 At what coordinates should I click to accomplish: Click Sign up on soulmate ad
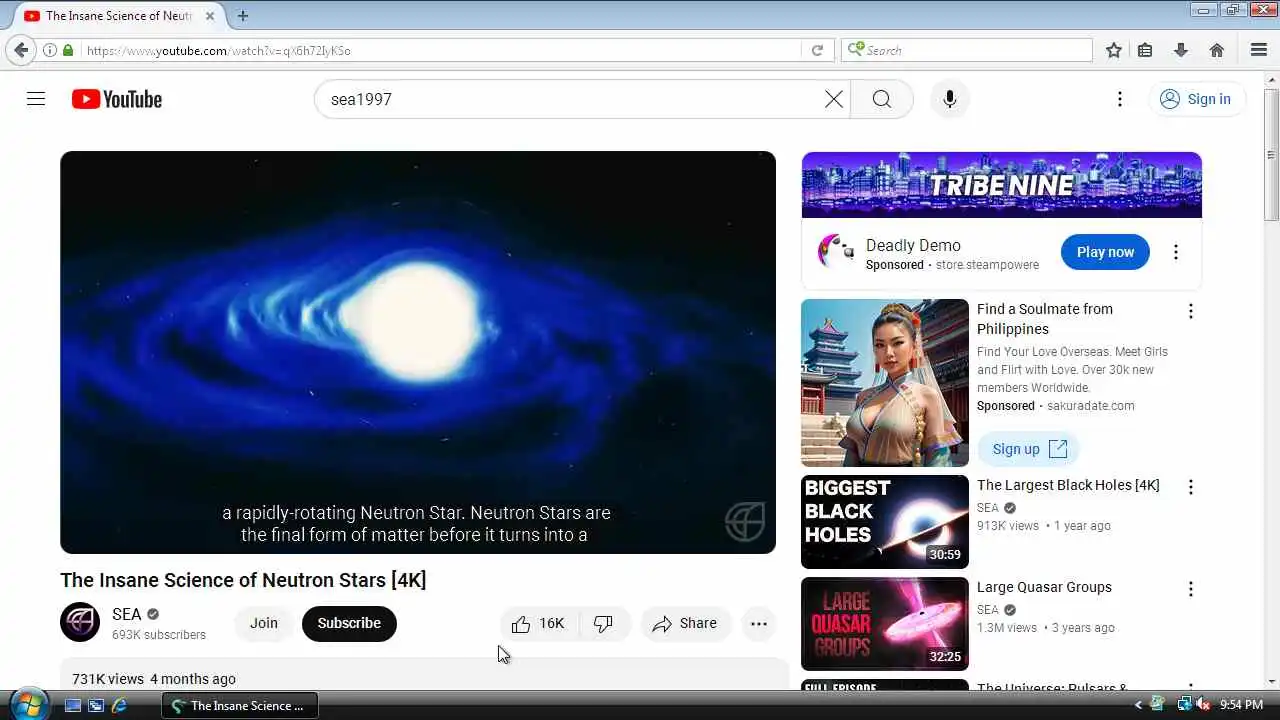[1029, 449]
